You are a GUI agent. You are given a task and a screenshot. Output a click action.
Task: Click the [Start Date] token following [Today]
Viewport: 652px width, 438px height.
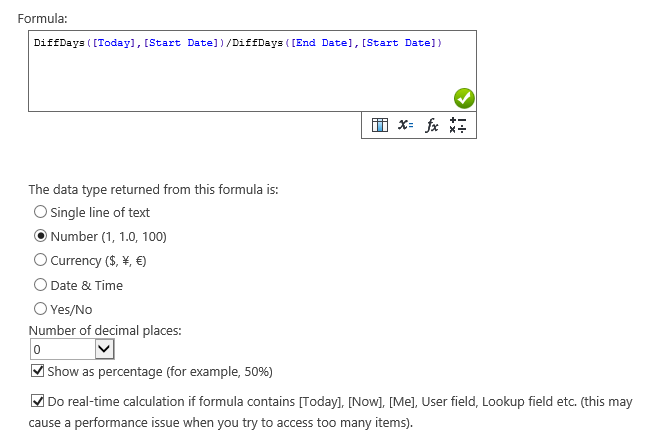[181, 43]
